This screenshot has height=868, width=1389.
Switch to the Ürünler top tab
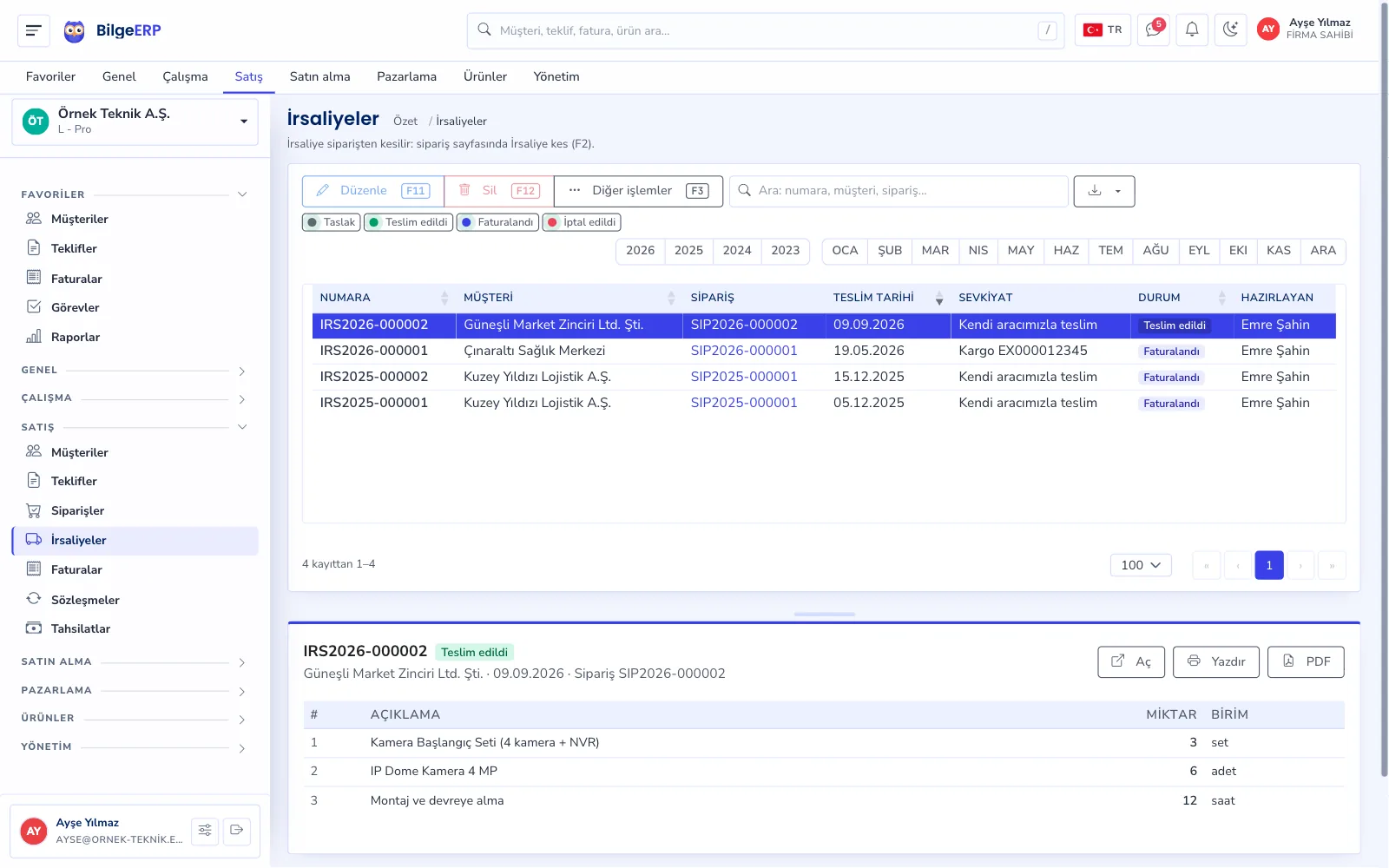click(485, 76)
